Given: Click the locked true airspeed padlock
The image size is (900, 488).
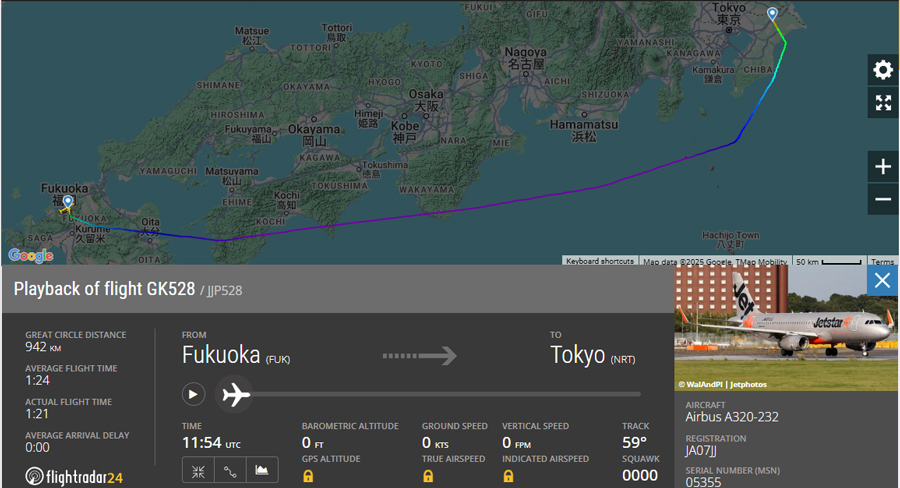Looking at the screenshot, I should pos(428,476).
